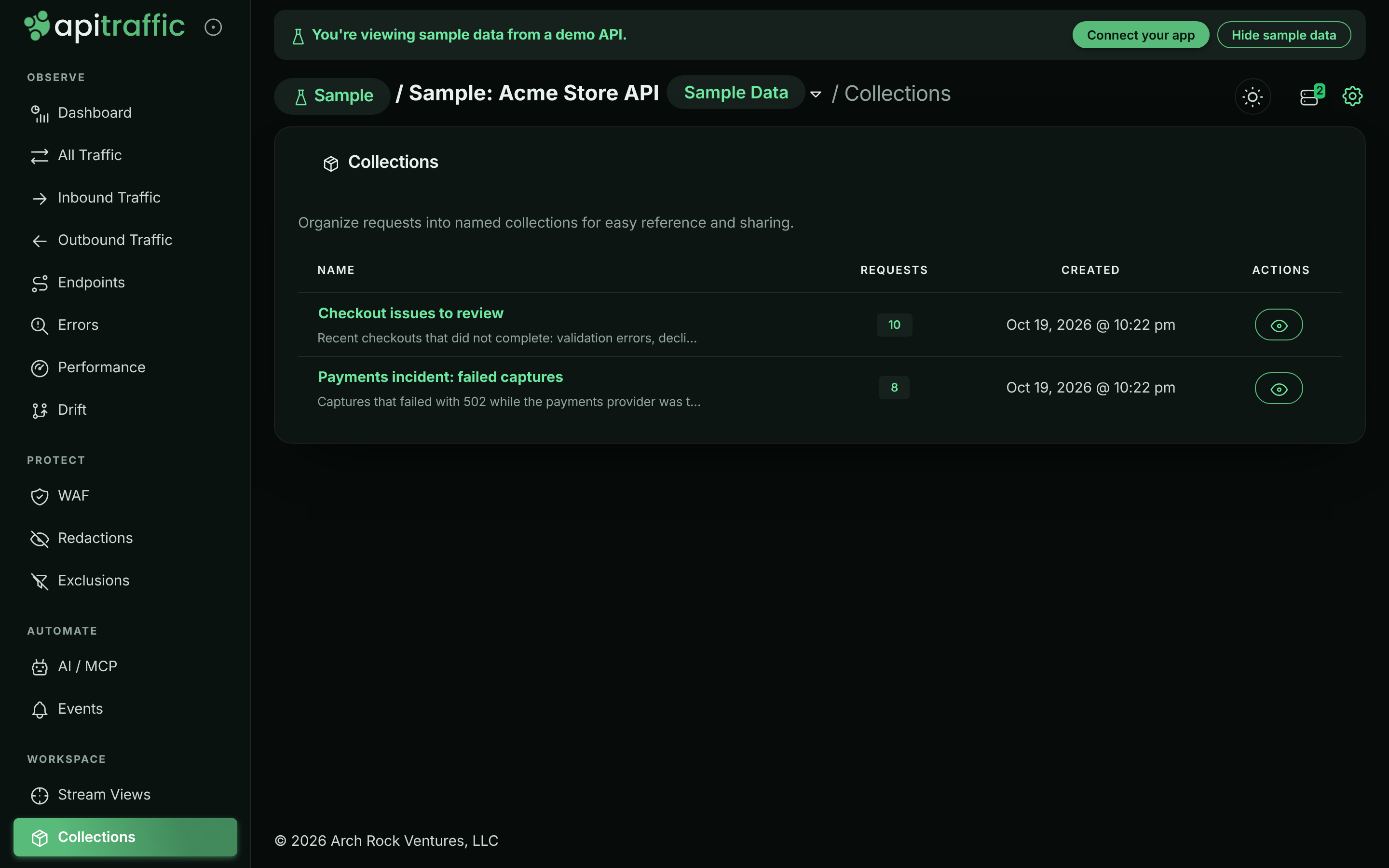Click the Outbound Traffic arrow icon
1389x868 pixels.
40,241
